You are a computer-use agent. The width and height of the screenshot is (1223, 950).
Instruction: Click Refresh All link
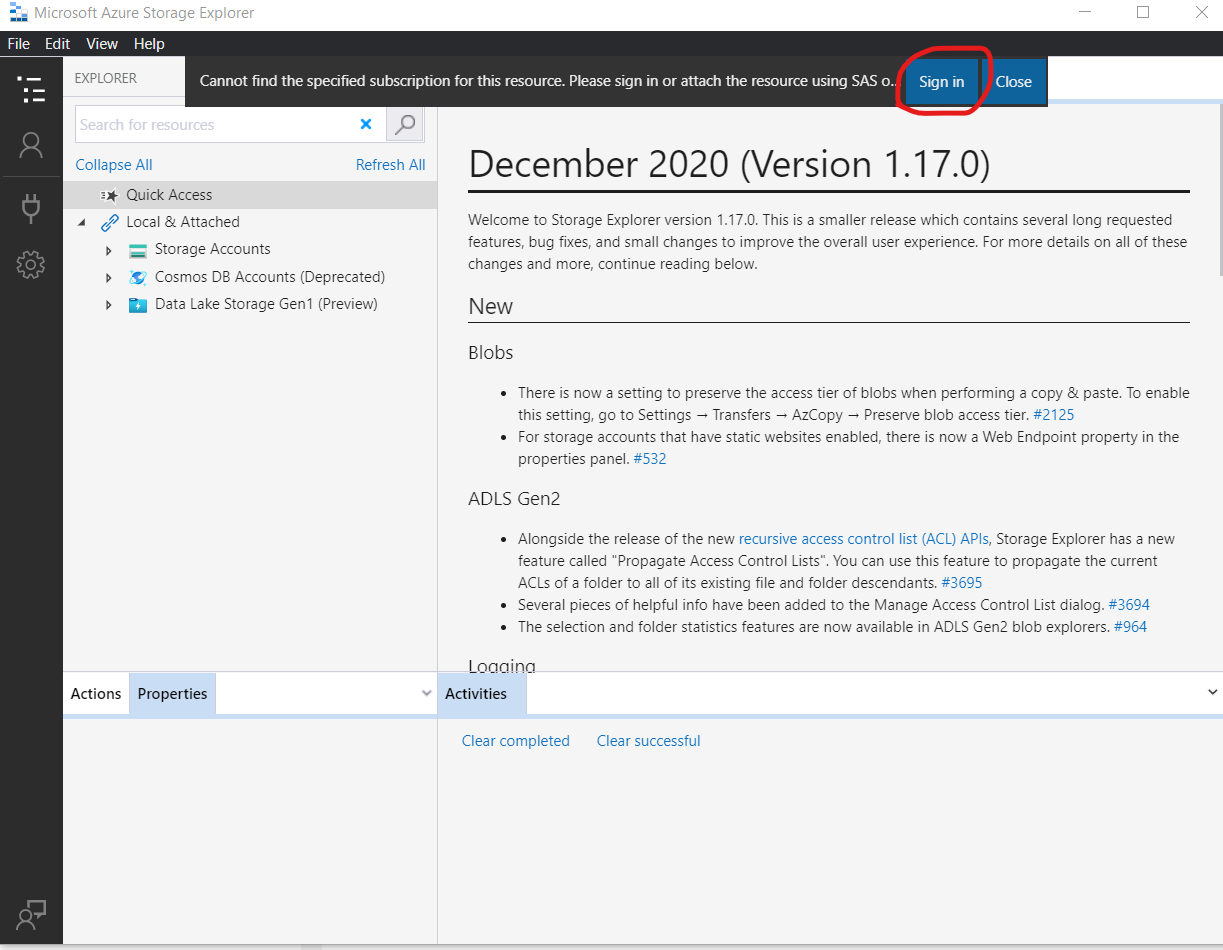(x=390, y=165)
